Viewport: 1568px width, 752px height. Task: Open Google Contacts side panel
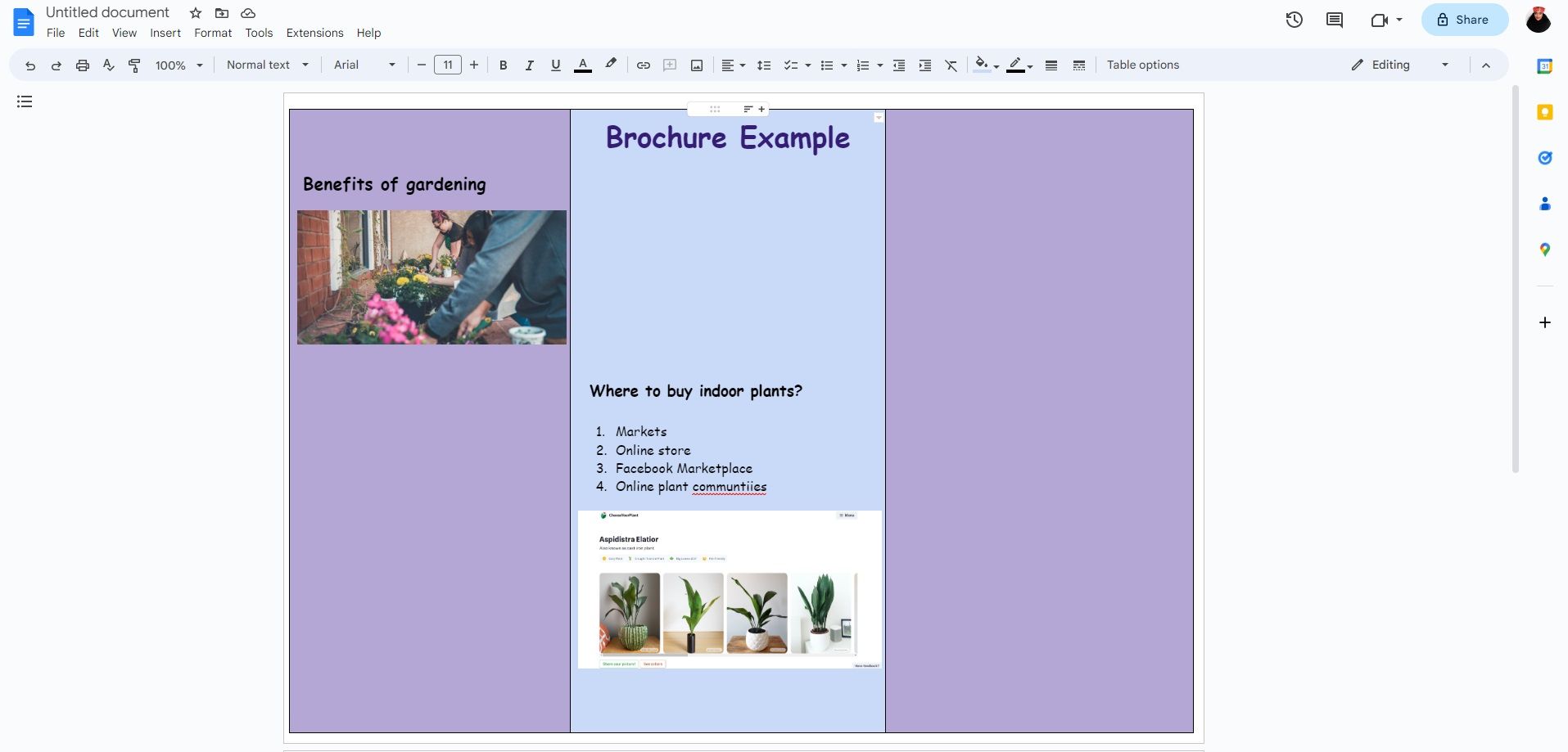[1545, 204]
